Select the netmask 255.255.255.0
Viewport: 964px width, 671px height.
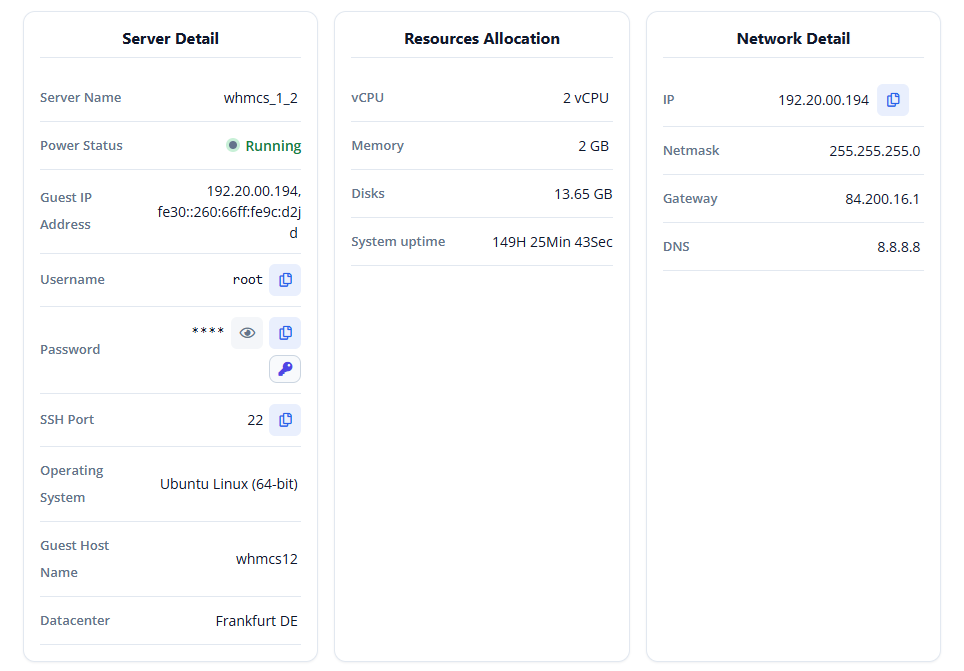pos(875,151)
